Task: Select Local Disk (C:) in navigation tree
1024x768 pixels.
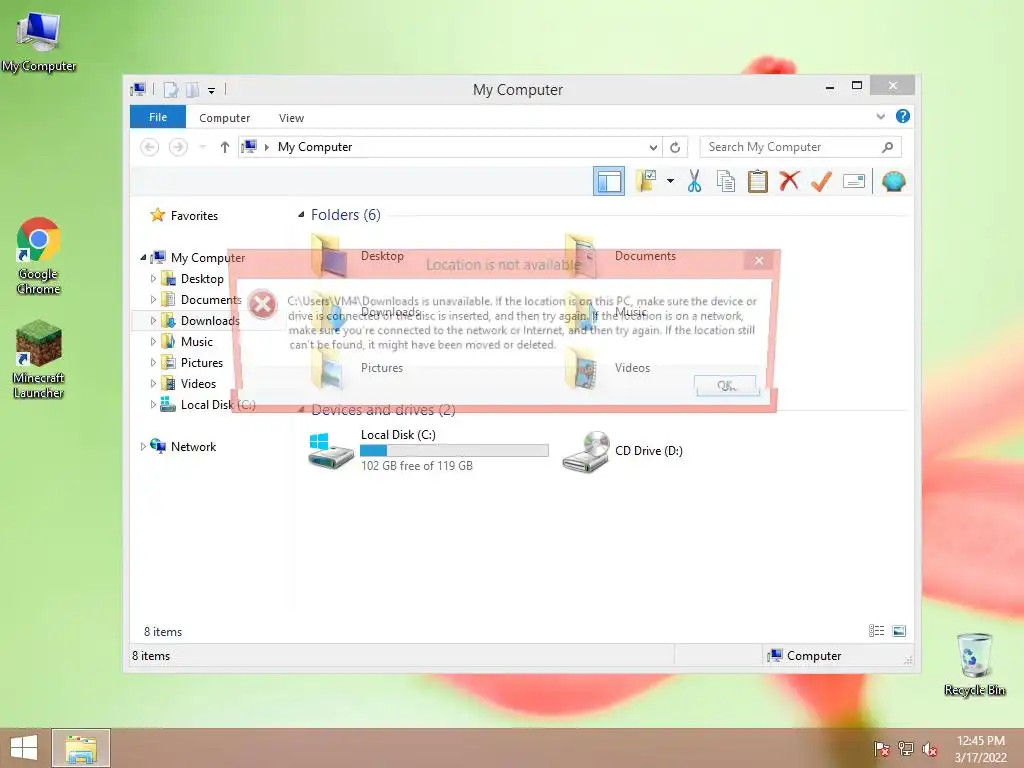Action: tap(218, 405)
